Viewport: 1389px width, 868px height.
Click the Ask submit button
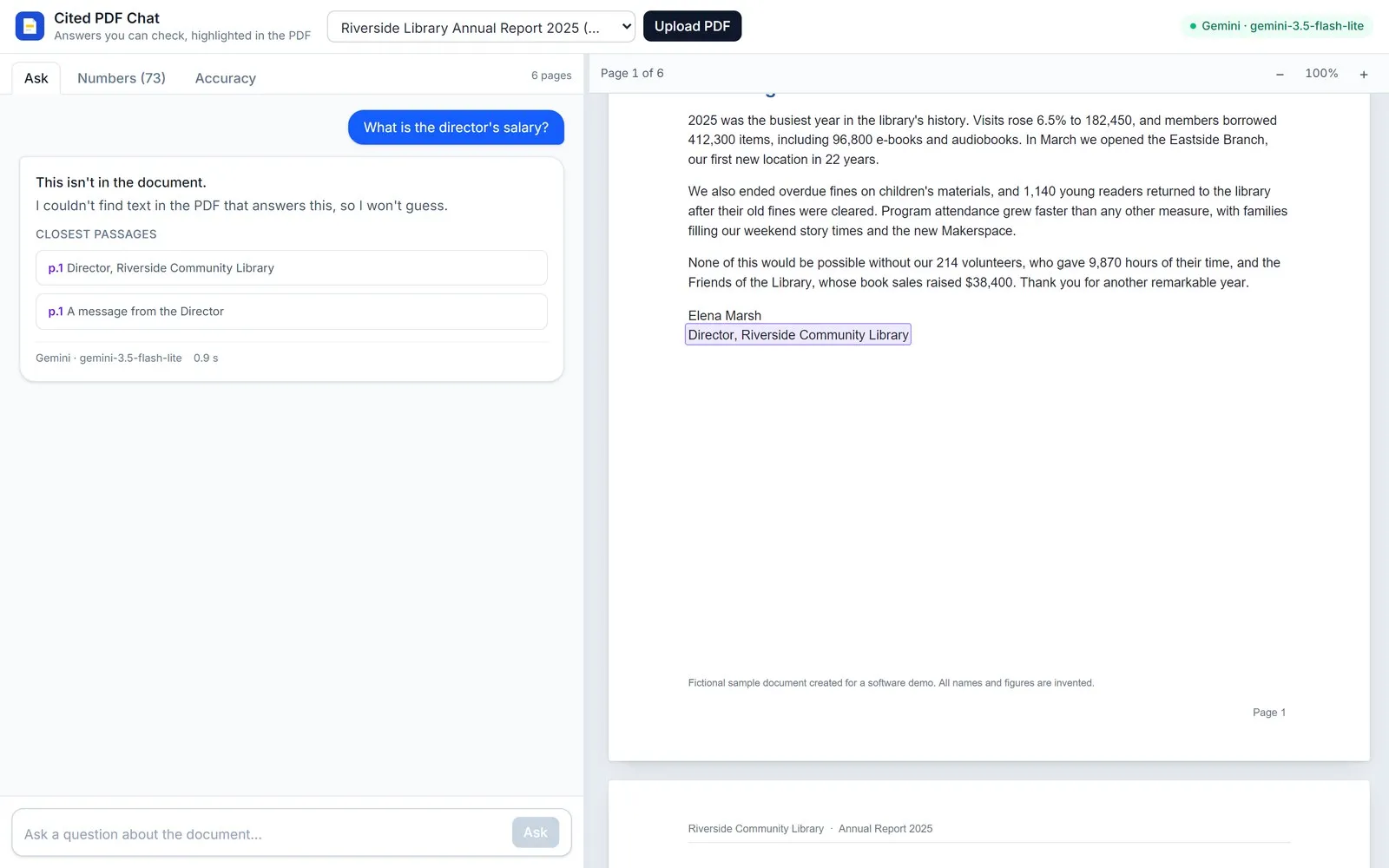pyautogui.click(x=536, y=832)
